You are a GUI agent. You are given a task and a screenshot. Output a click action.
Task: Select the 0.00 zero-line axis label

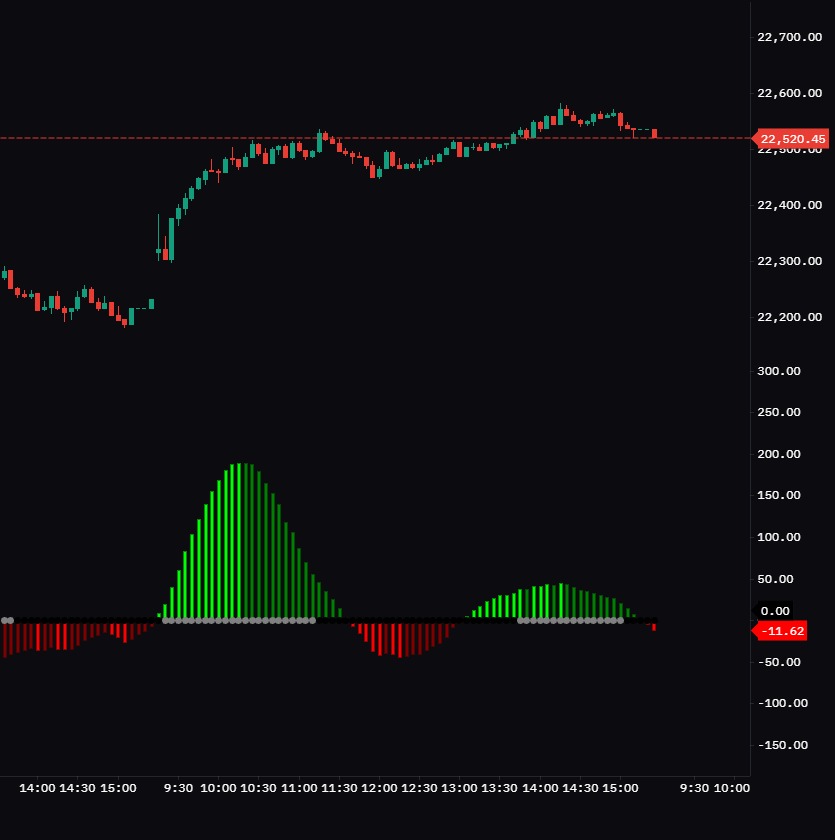(x=774, y=611)
